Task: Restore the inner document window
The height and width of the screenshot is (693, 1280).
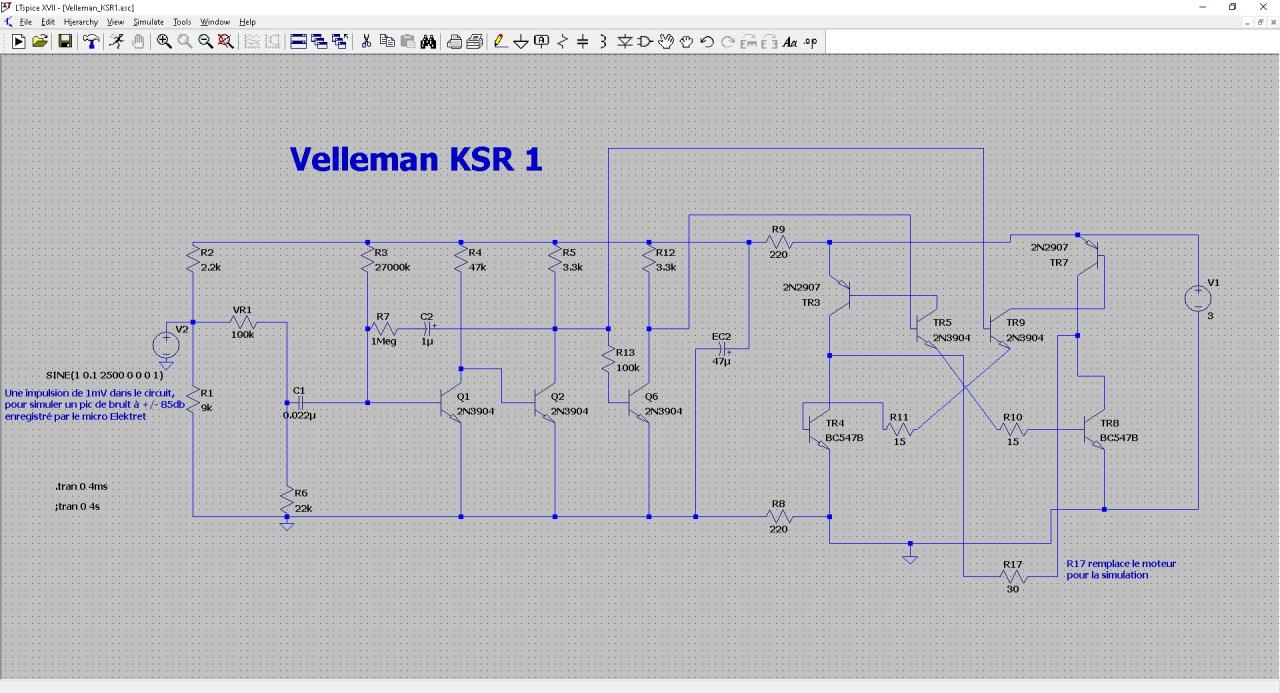Action: tap(1258, 21)
